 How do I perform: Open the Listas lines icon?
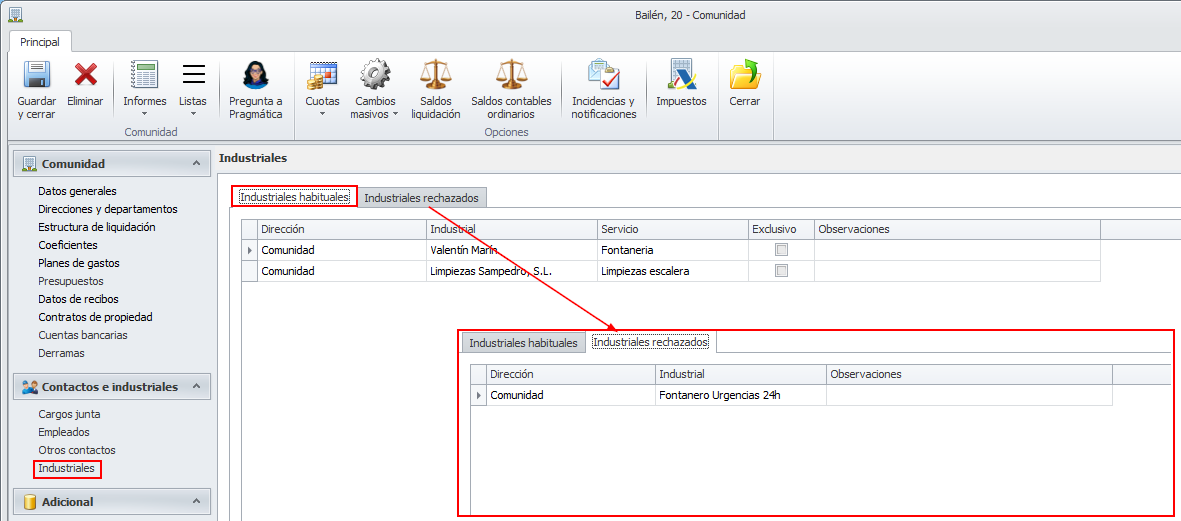click(x=194, y=75)
